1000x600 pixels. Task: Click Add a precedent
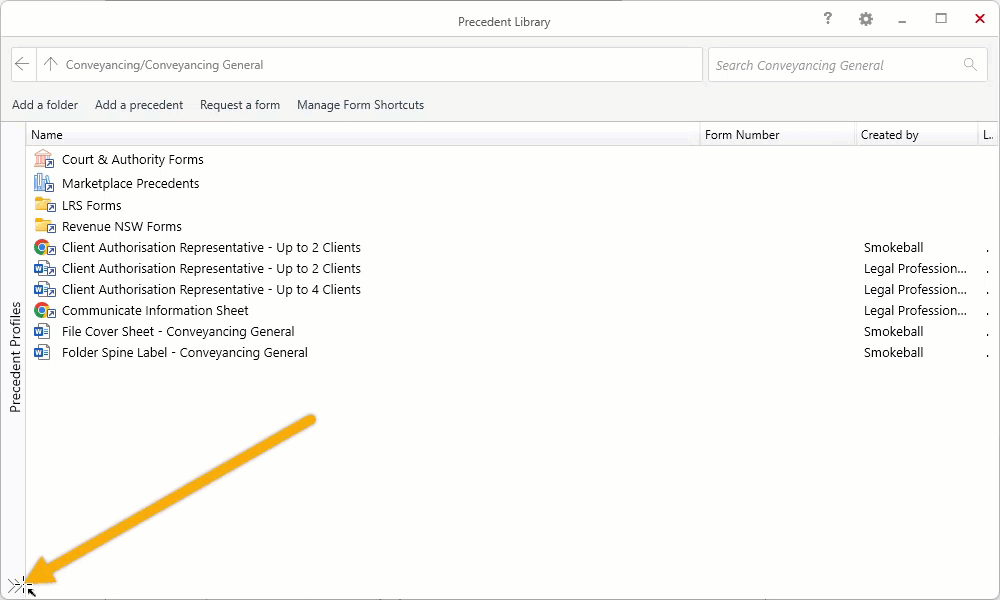click(x=139, y=105)
